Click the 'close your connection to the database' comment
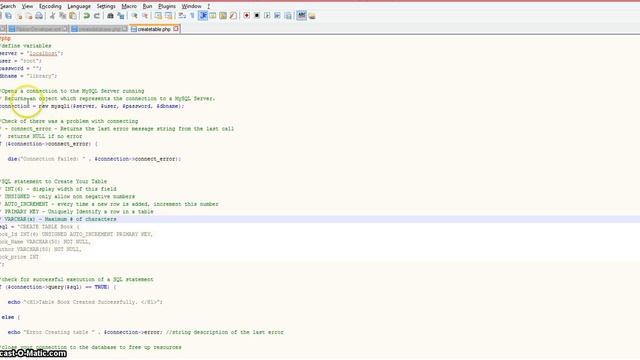This screenshot has width=640, height=360. tap(91, 347)
